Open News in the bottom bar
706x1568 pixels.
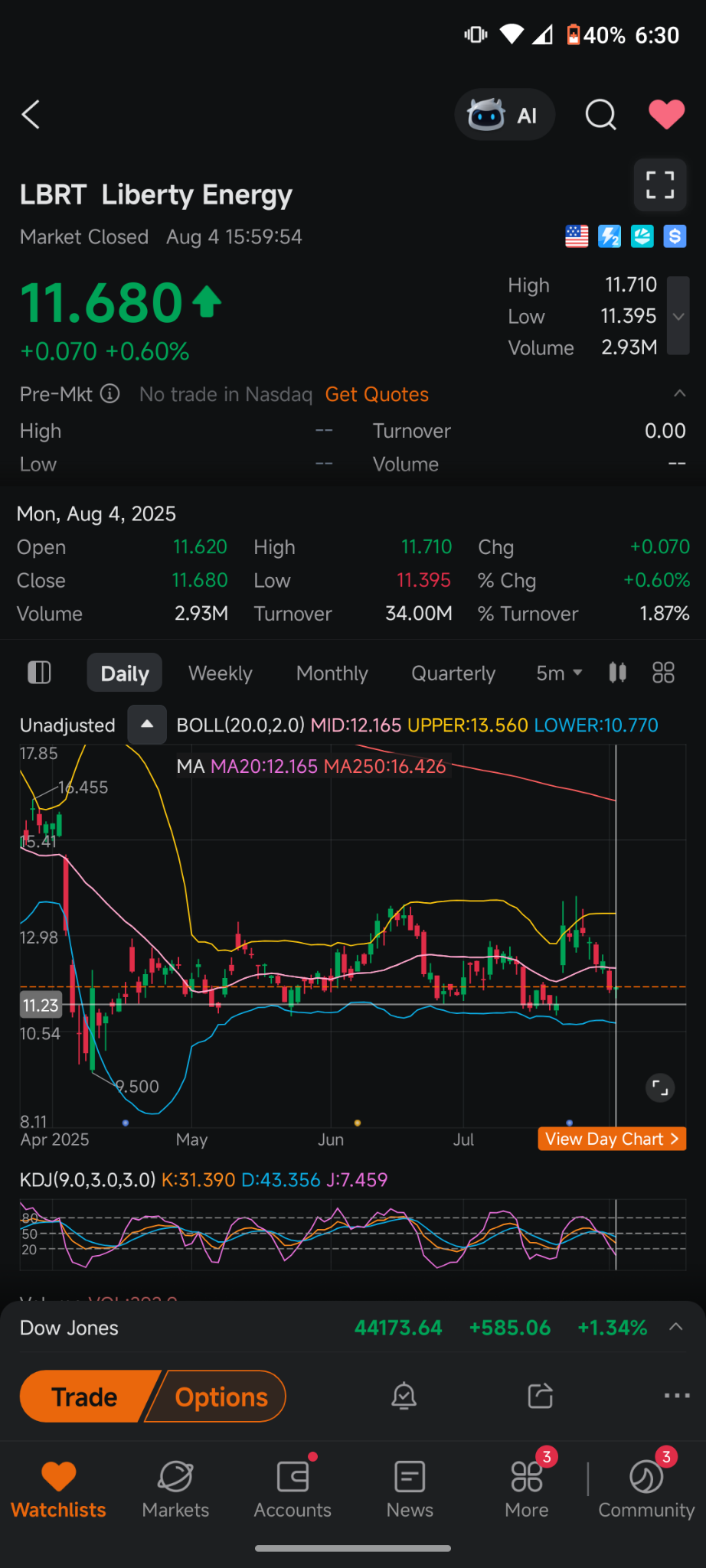[x=410, y=1489]
